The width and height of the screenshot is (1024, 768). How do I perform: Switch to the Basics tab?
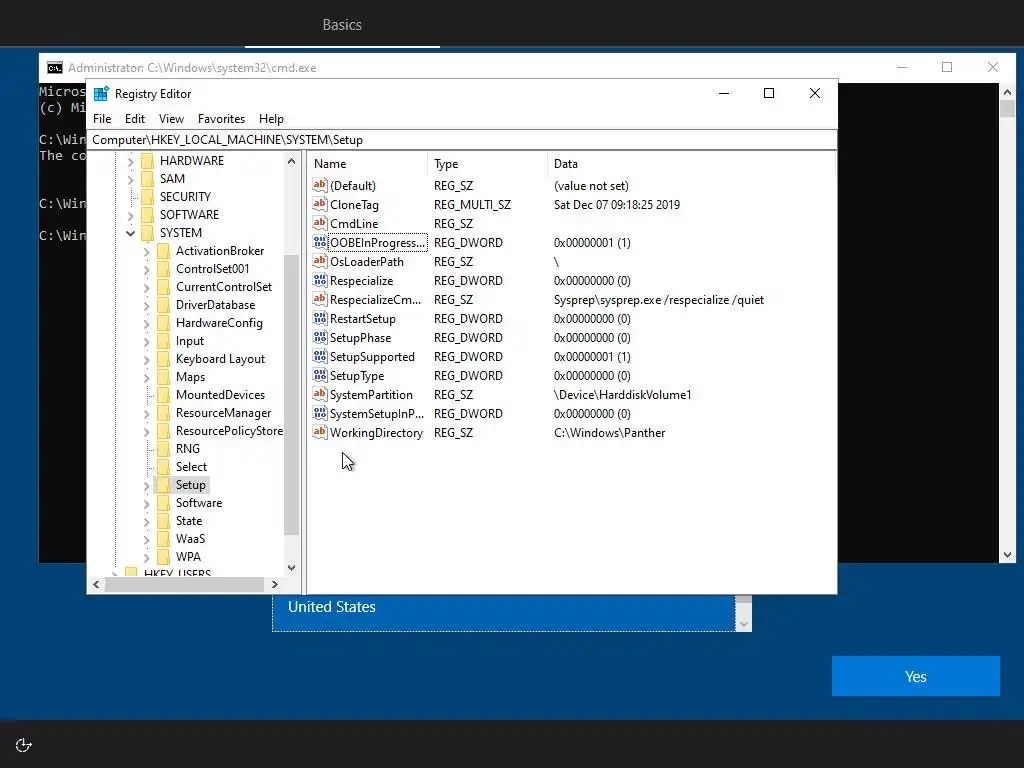point(342,25)
